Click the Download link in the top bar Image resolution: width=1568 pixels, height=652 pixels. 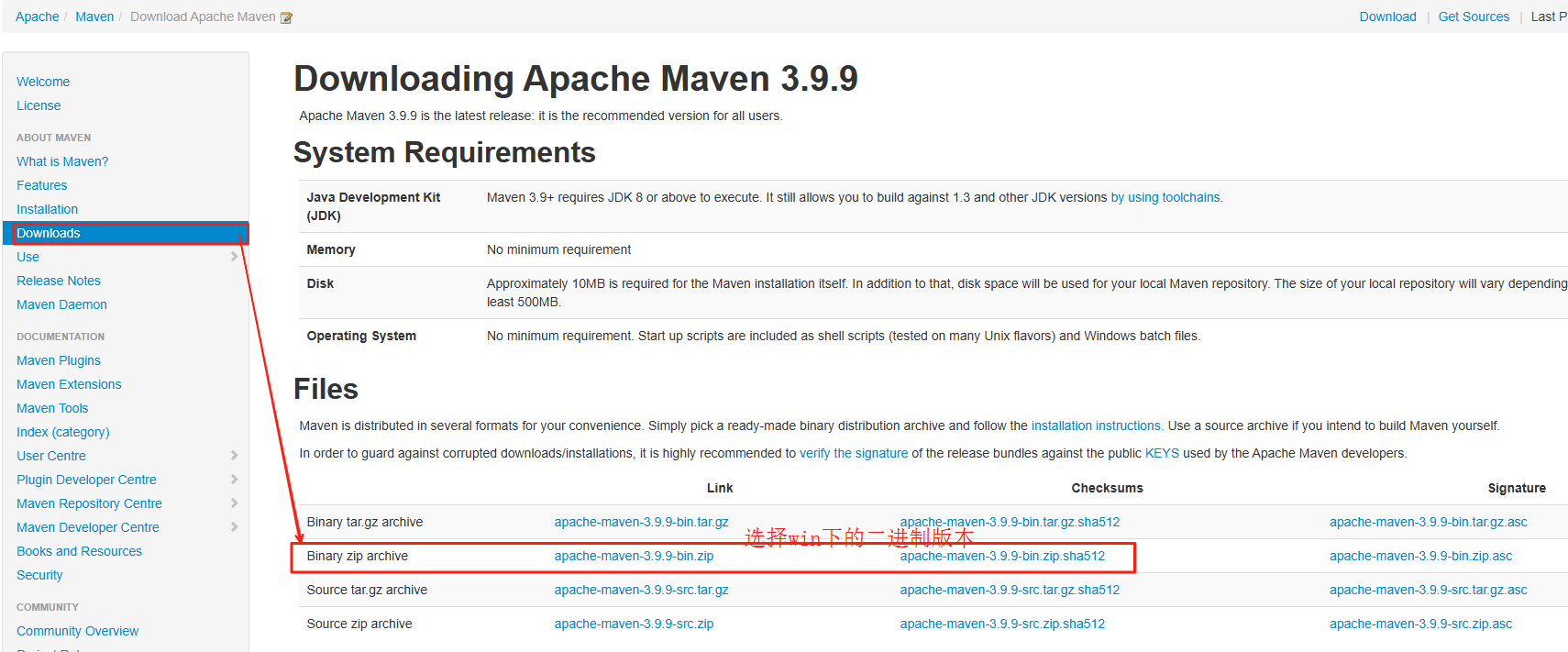1387,17
